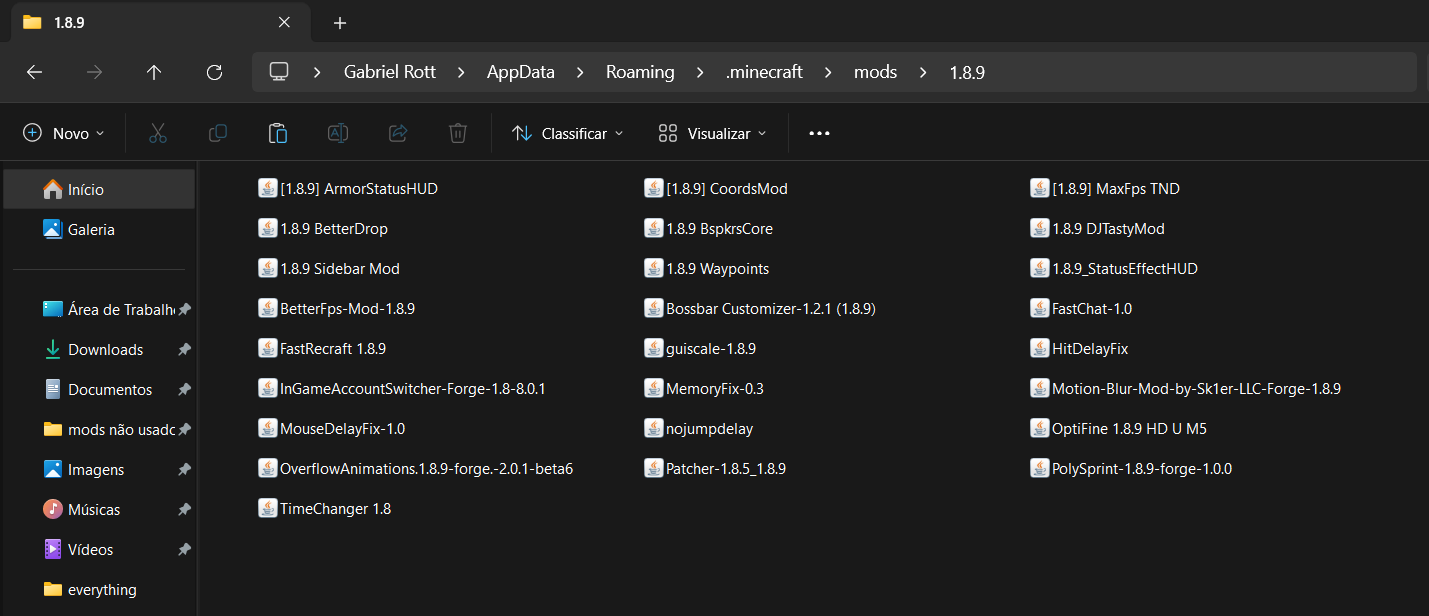This screenshot has width=1429, height=616.
Task: Click the Share toolbar icon
Action: (x=398, y=133)
